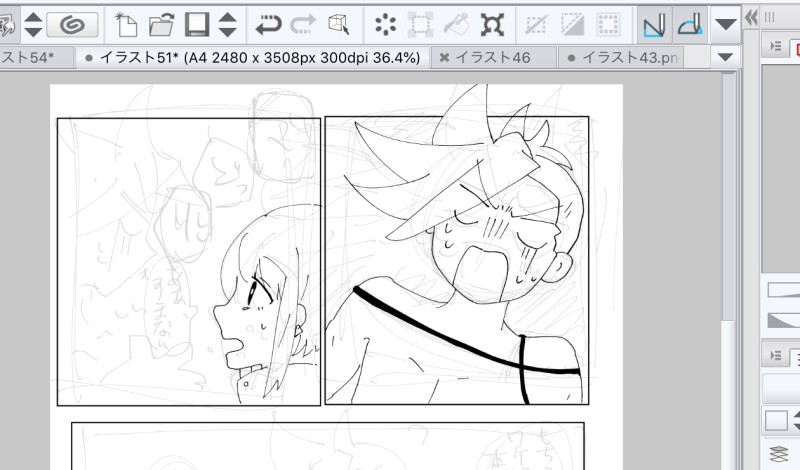Close the イラスト46 tab with its X
Screen dimensions: 800x470
pos(444,58)
